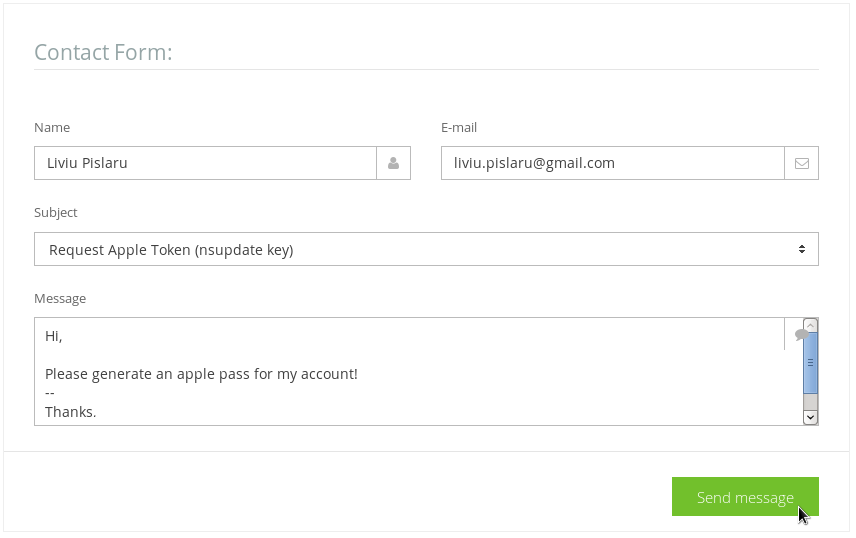Click the speech bubble icon in Message box
This screenshot has height=538, width=856.
point(800,335)
